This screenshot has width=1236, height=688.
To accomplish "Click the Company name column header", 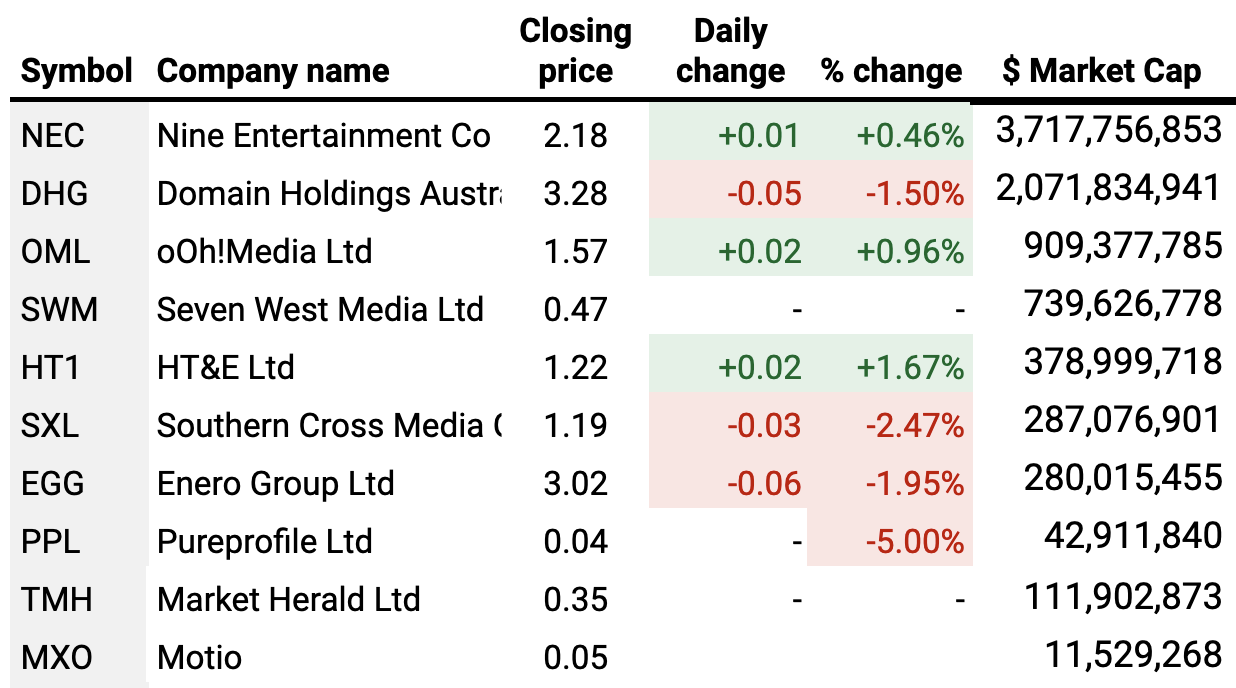I will [x=273, y=71].
